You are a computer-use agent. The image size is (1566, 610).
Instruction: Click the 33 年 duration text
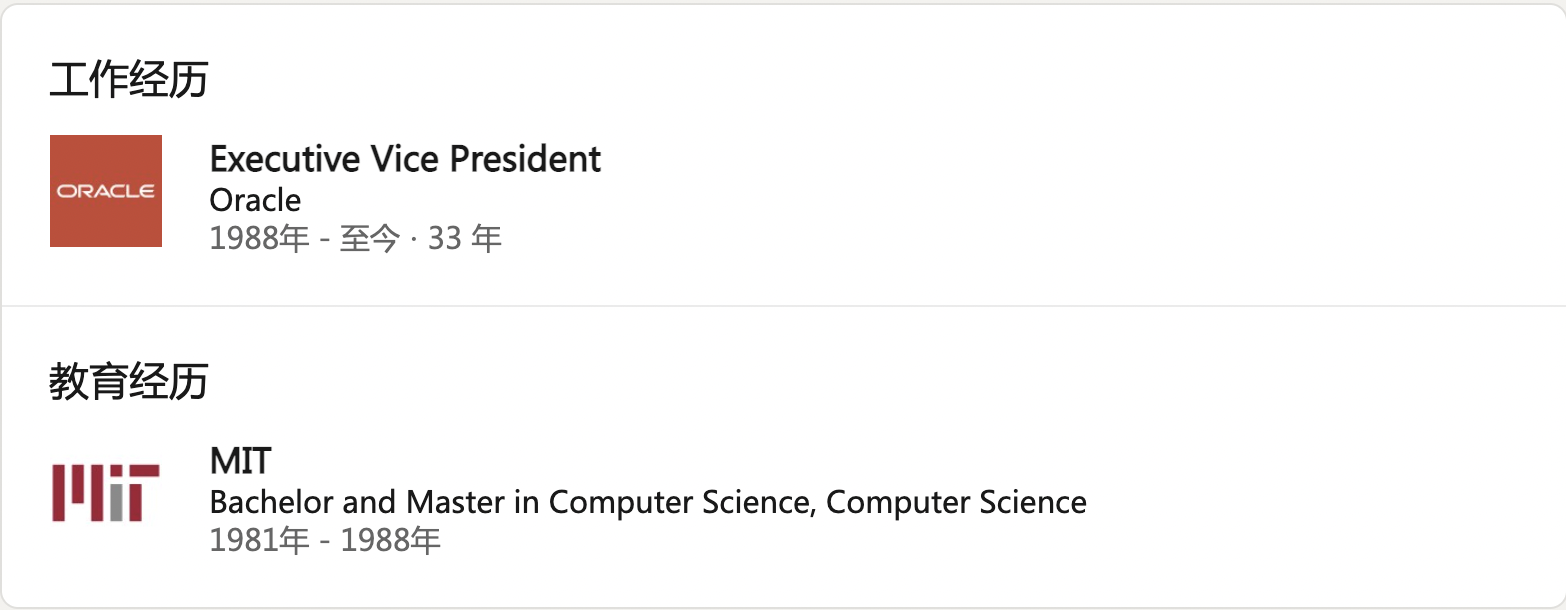pyautogui.click(x=465, y=240)
